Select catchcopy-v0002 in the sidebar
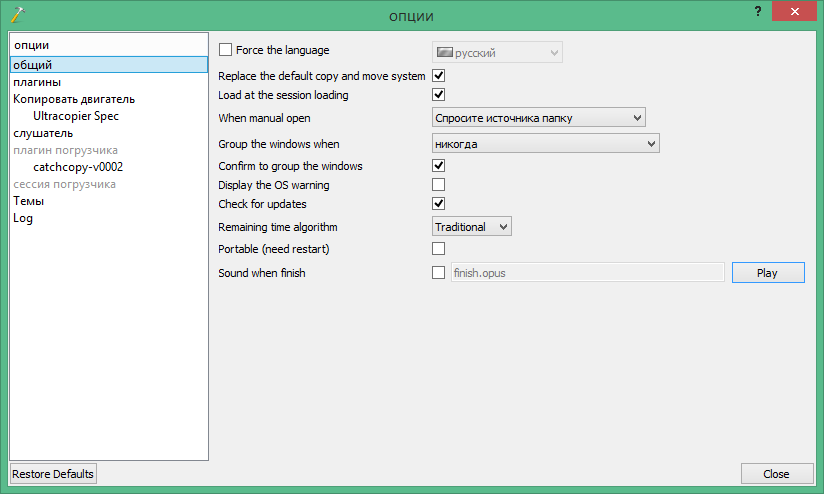 point(78,167)
